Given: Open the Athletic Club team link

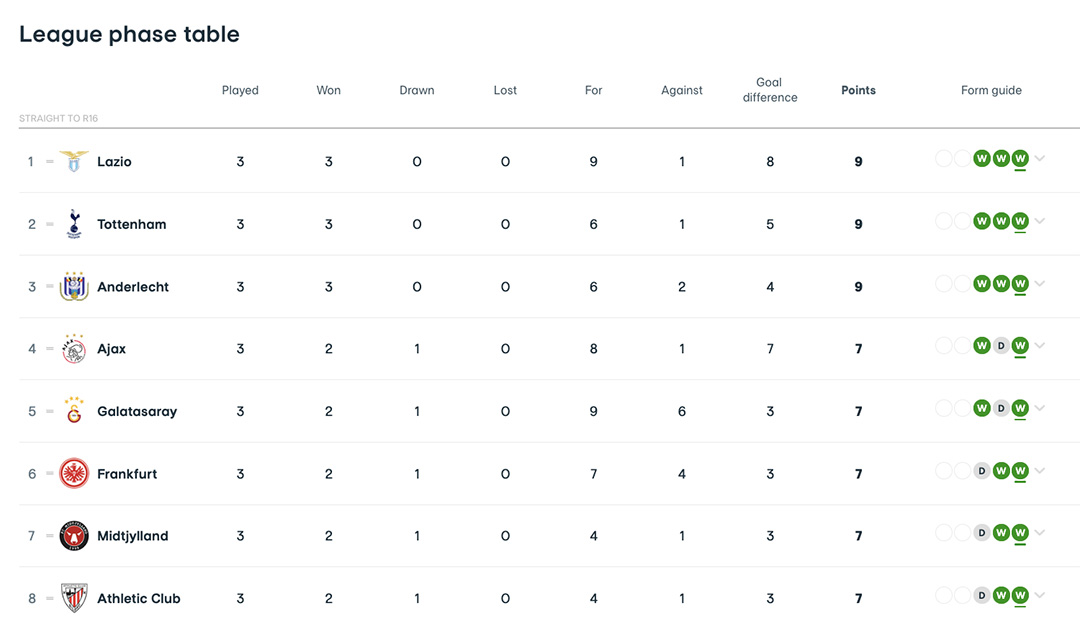Looking at the screenshot, I should (138, 599).
